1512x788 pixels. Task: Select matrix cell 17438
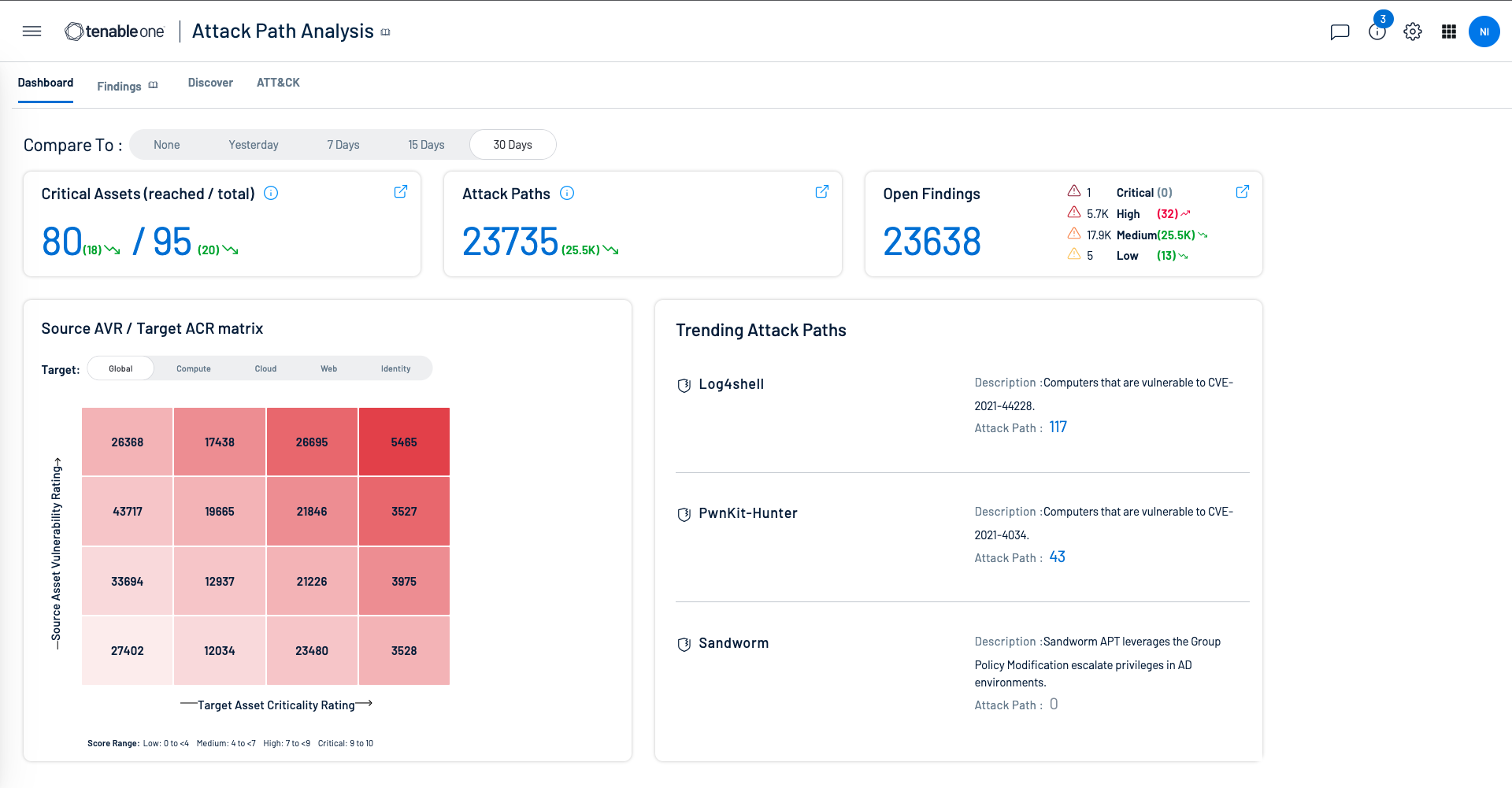click(x=219, y=442)
